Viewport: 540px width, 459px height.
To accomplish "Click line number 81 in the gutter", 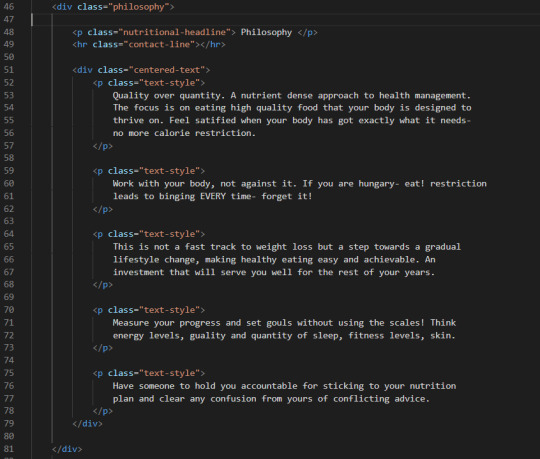I will tap(9, 449).
